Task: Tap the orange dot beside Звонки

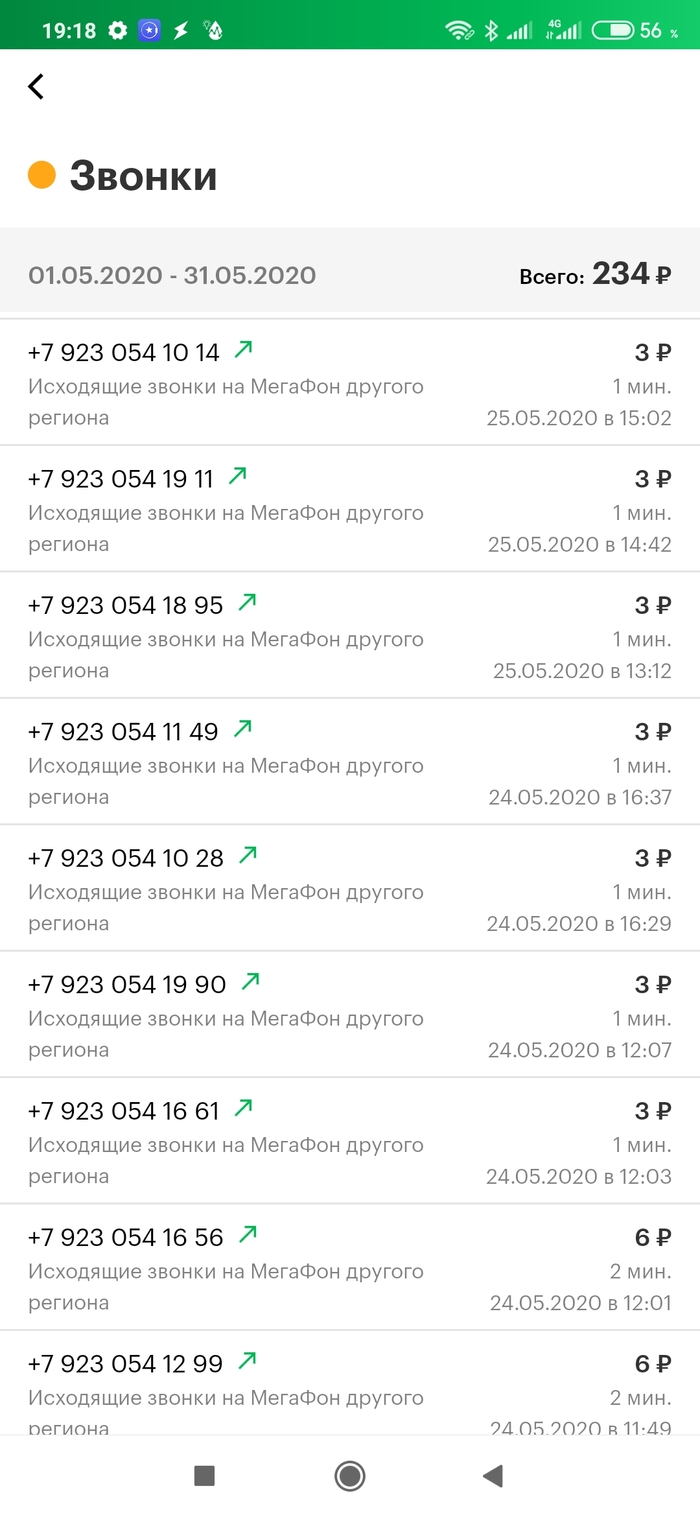Action: [x=41, y=175]
